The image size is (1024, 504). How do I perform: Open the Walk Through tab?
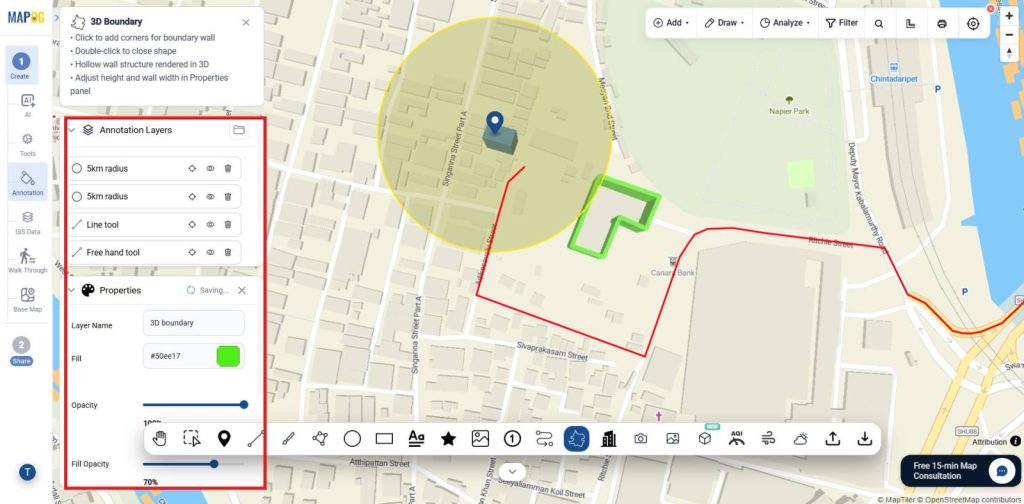[x=27, y=260]
